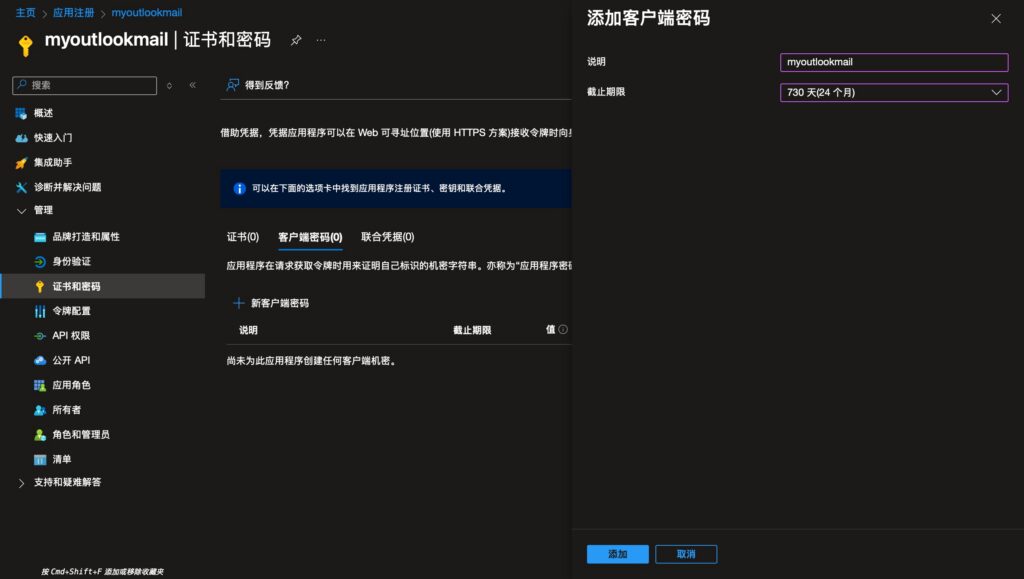This screenshot has height=579, width=1024.
Task: Click info icon beside 值 column
Action: tap(563, 330)
